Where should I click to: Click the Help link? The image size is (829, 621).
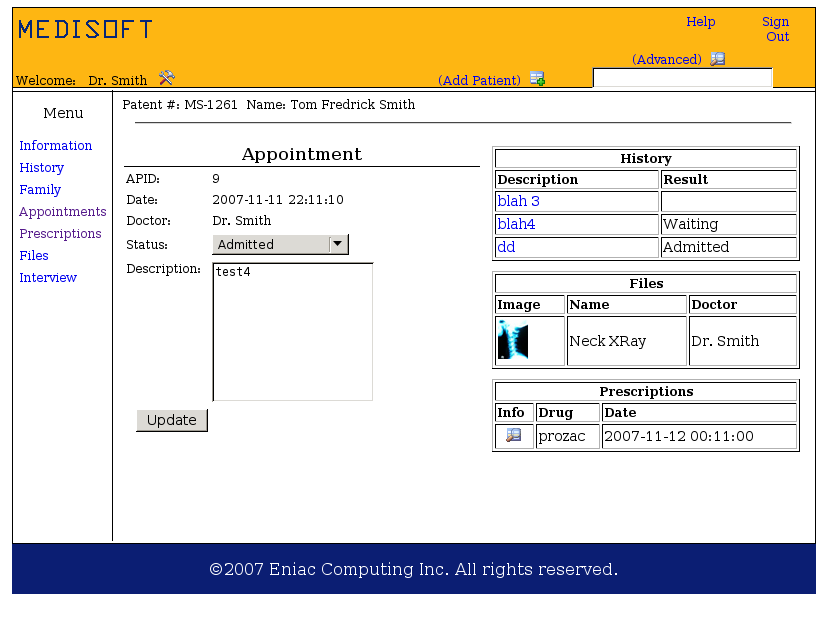click(x=700, y=22)
